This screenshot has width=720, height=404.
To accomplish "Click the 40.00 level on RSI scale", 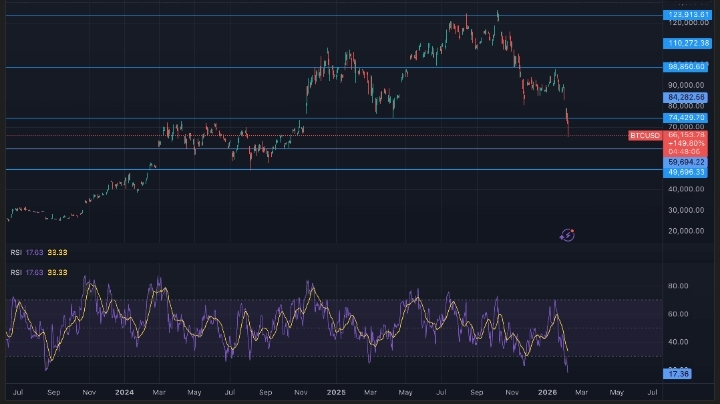I will coord(679,341).
